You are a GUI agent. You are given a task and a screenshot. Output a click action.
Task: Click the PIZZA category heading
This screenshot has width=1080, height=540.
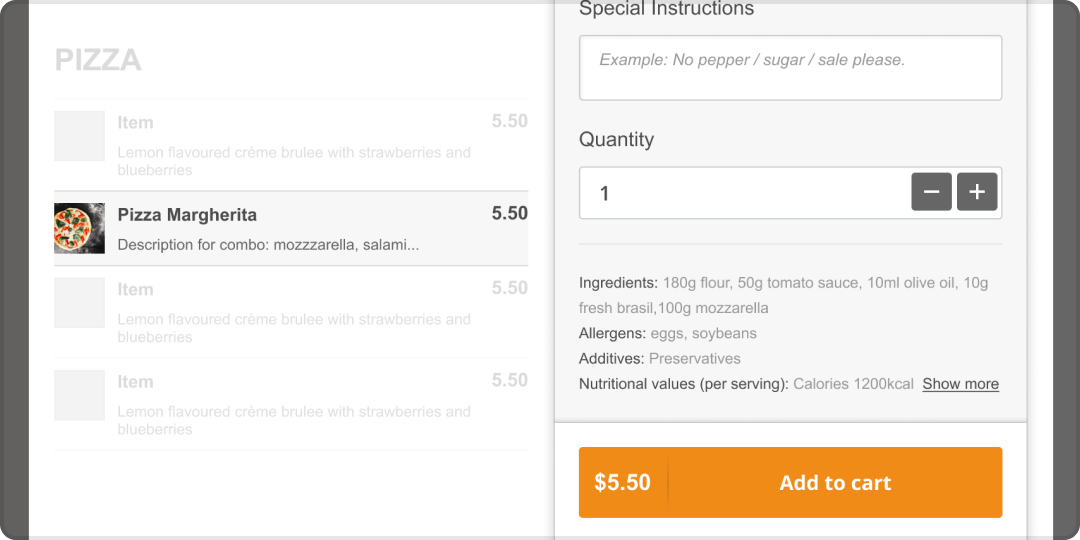click(x=98, y=61)
